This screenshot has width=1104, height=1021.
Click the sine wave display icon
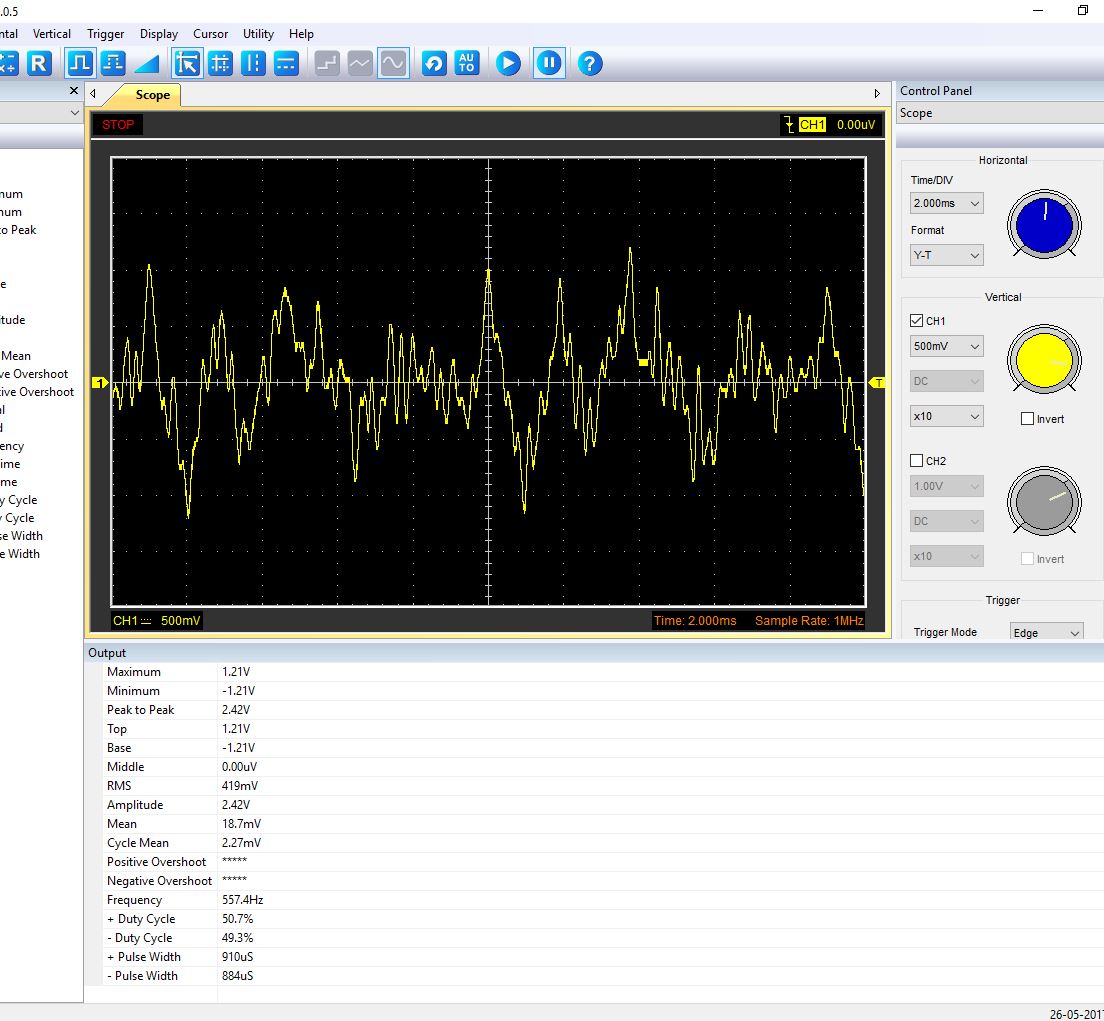point(393,64)
